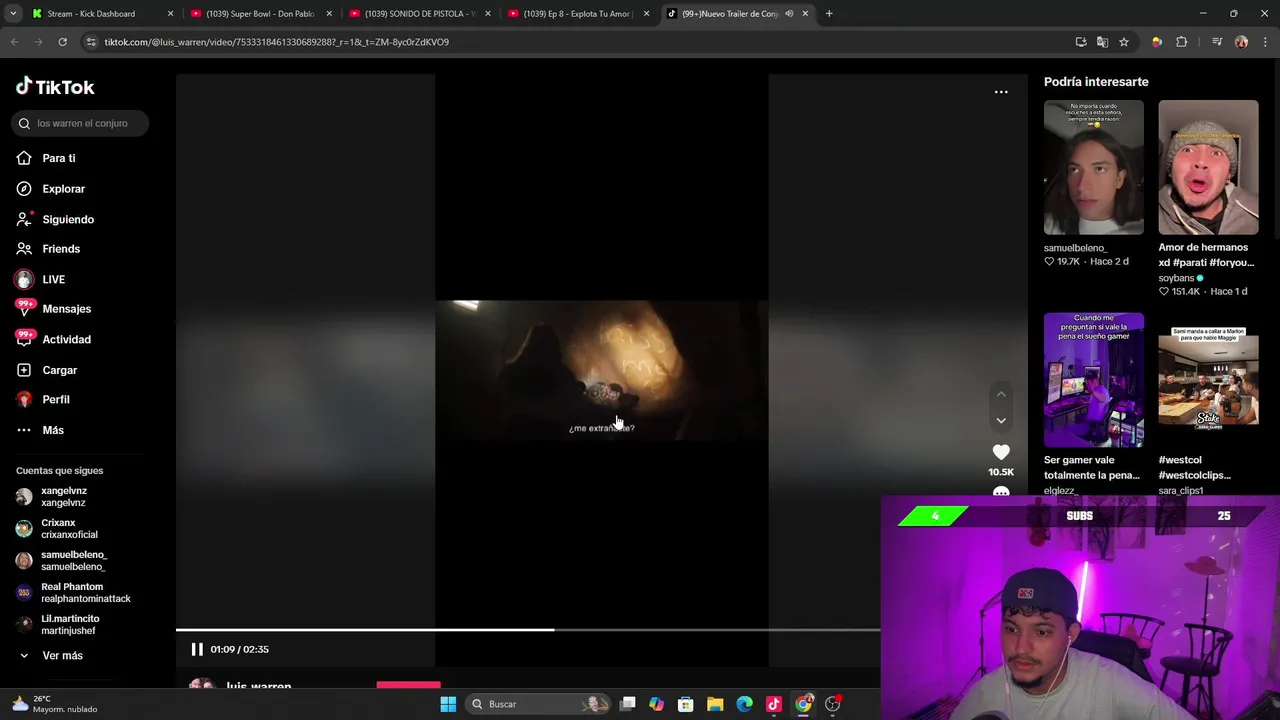The width and height of the screenshot is (1280, 720).
Task: Go to previous video with up chevron
Action: pyautogui.click(x=1001, y=394)
